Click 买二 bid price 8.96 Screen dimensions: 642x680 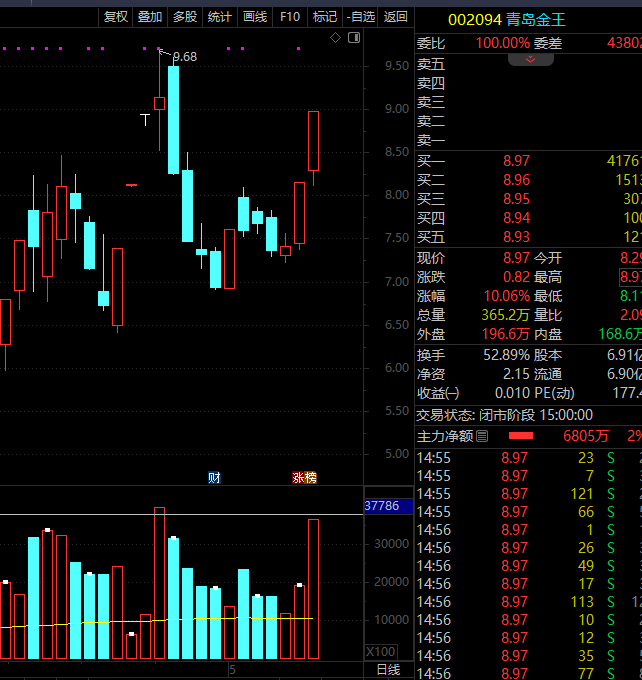point(516,180)
